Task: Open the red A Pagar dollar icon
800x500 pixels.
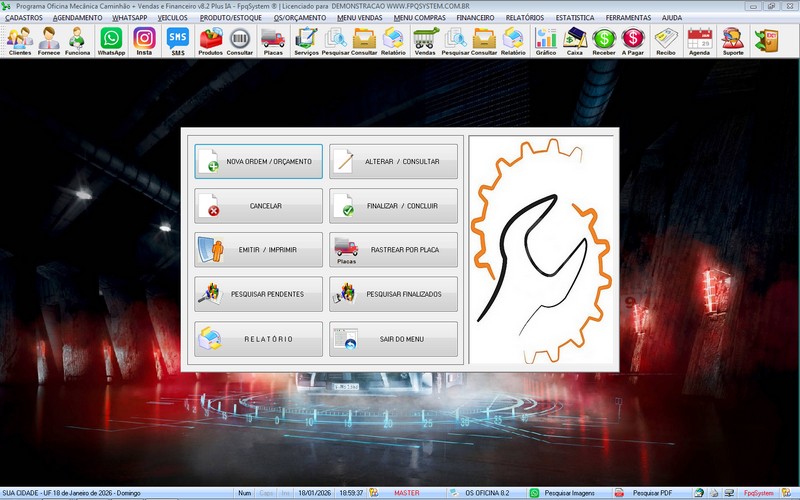Action: pyautogui.click(x=633, y=41)
